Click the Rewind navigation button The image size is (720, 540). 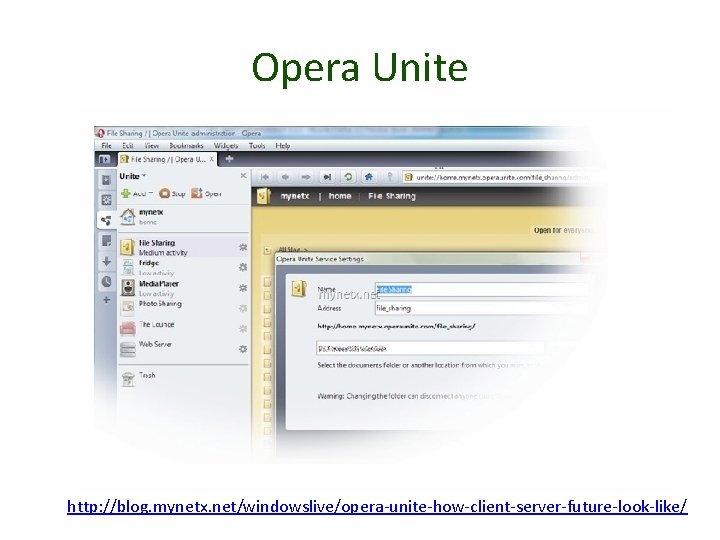pos(265,177)
